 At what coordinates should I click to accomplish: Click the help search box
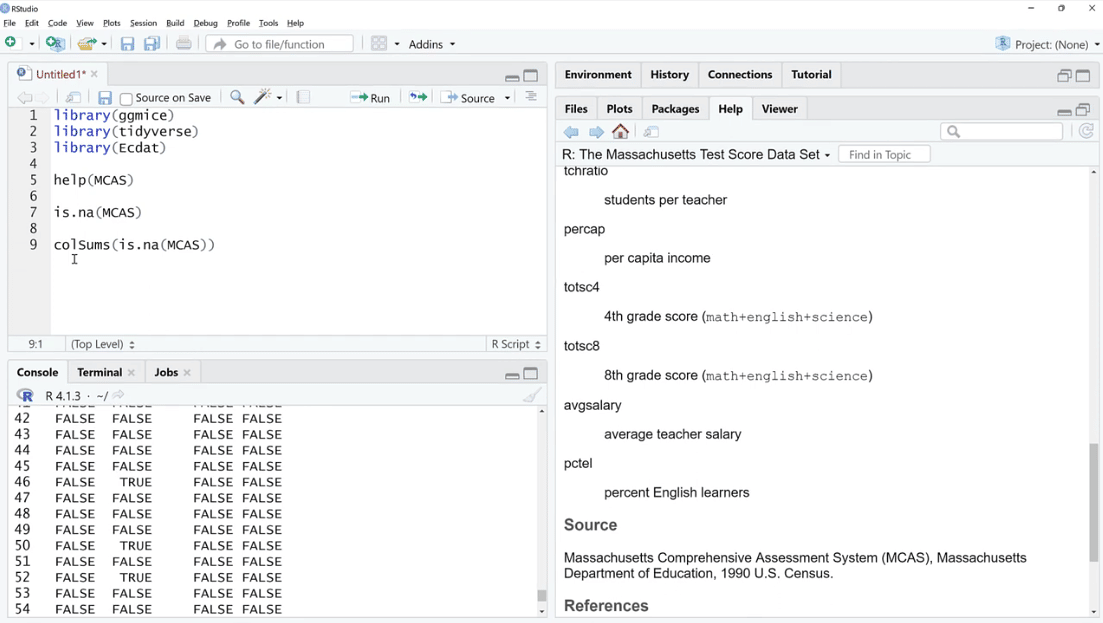[1001, 131]
